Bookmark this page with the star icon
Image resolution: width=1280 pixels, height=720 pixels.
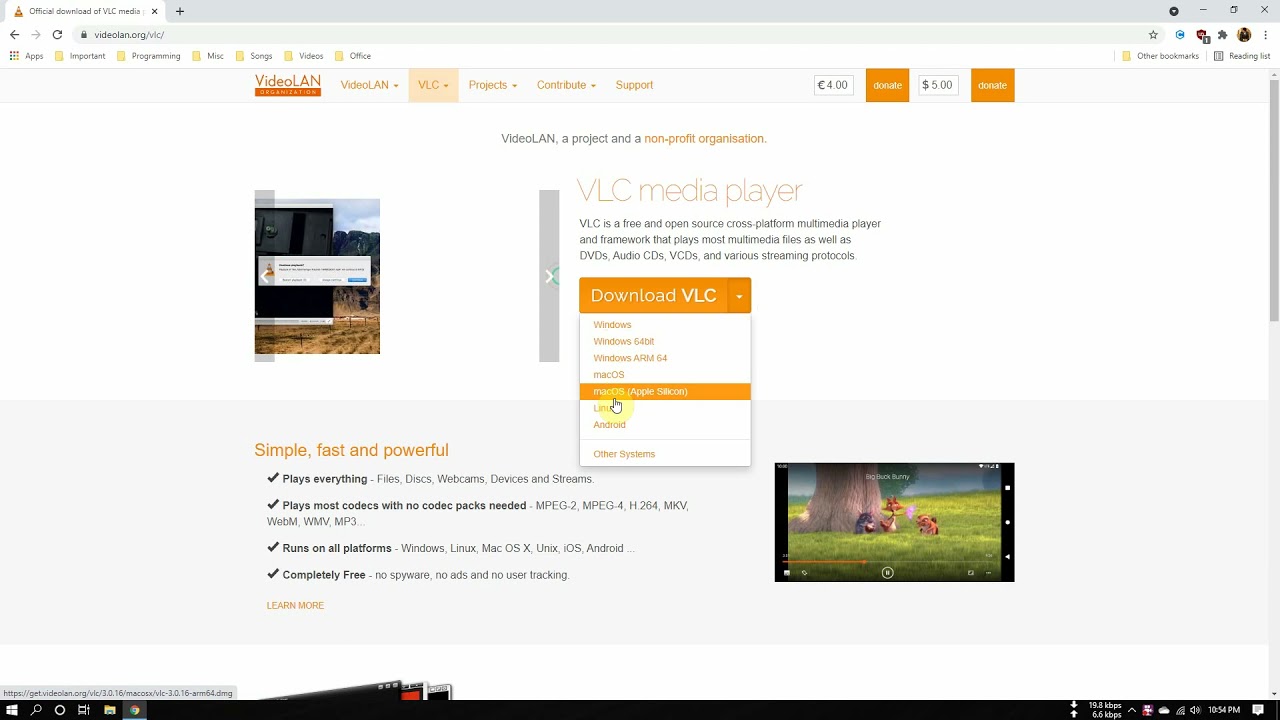pyautogui.click(x=1153, y=34)
